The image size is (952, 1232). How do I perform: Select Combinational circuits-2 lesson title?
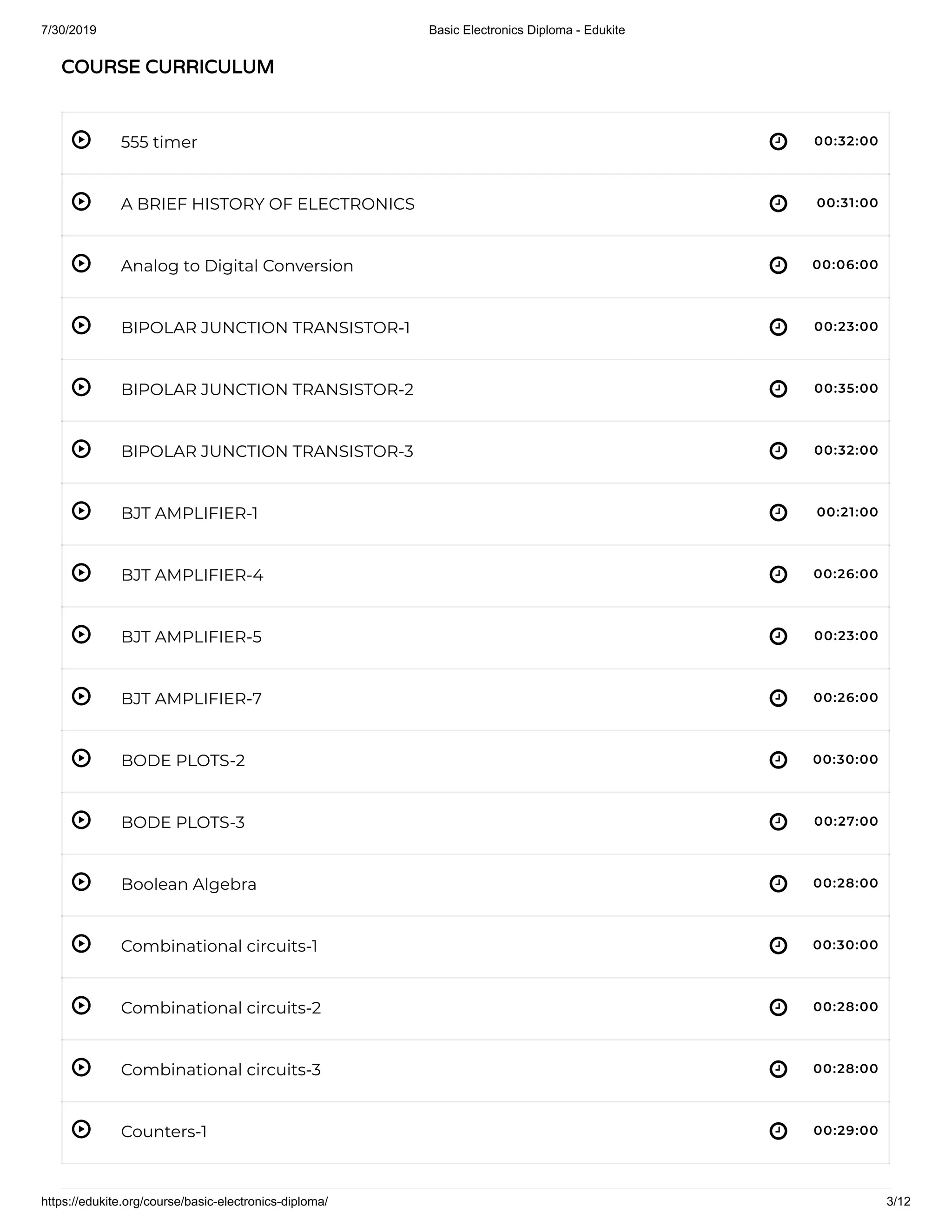pos(220,1007)
